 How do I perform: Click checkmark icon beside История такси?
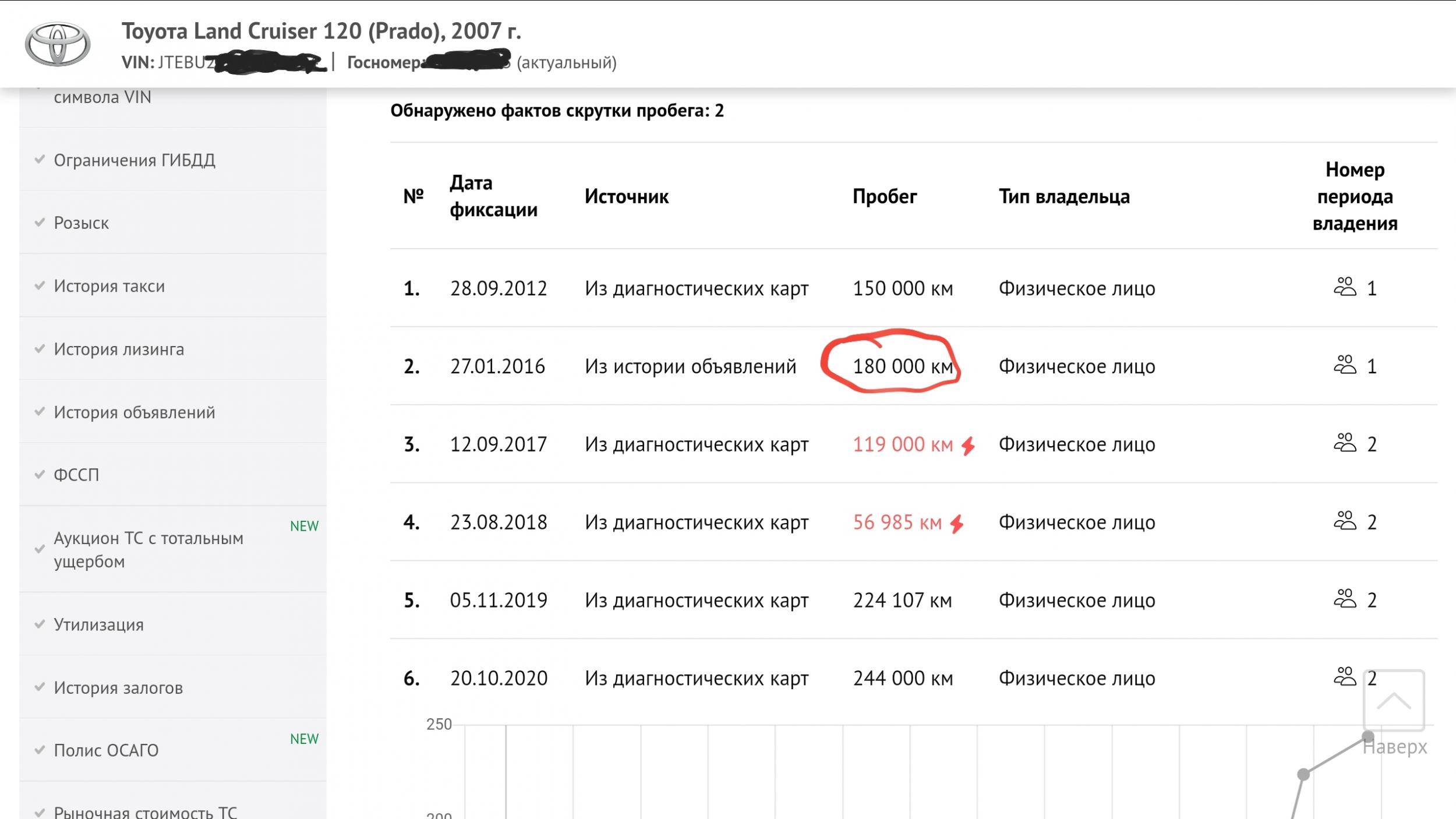point(40,285)
